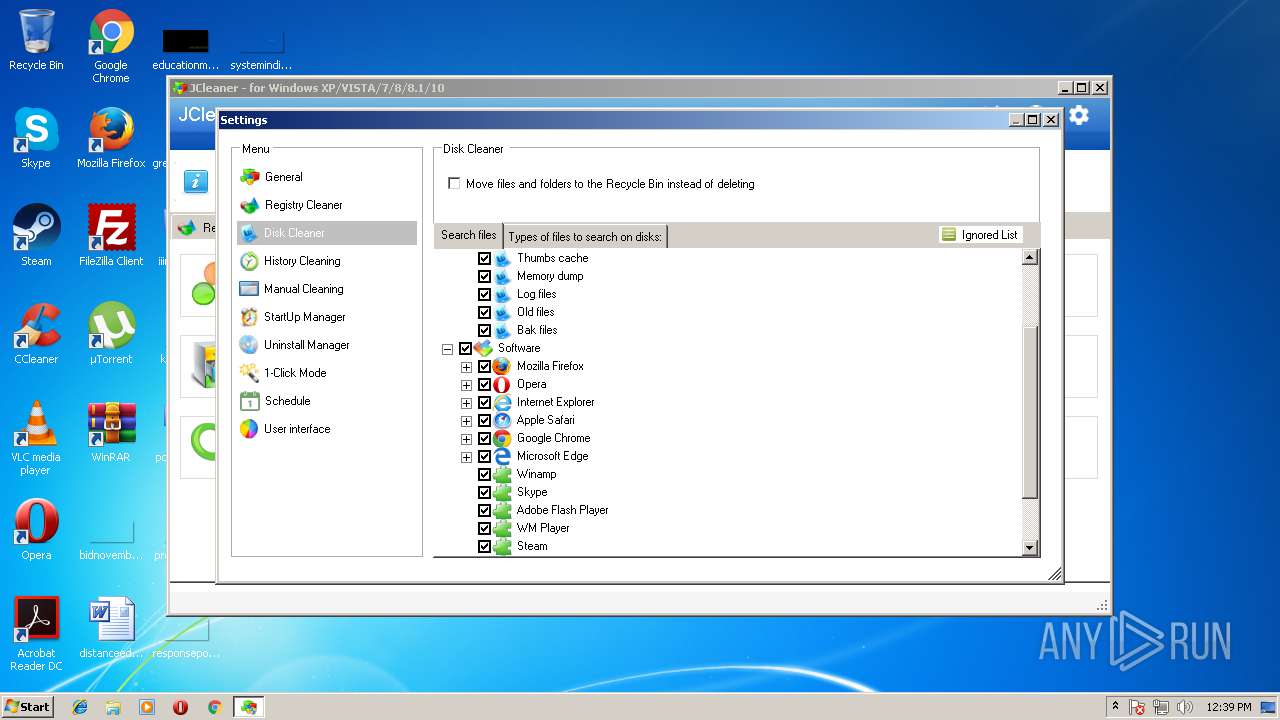
Task: Expand the Mozilla Firefox tree node
Action: 466,367
